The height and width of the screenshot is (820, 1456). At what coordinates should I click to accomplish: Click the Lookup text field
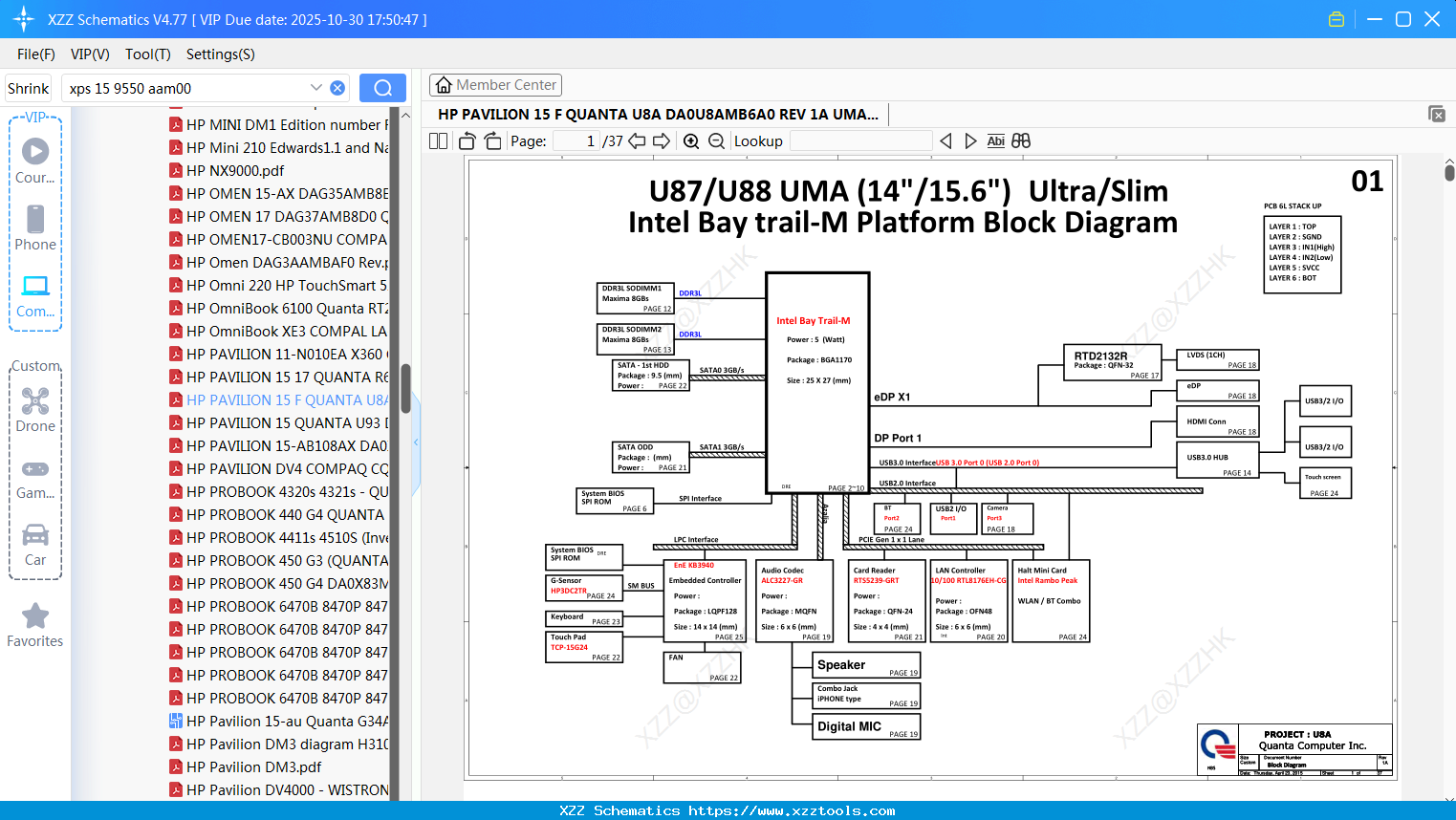pos(861,141)
